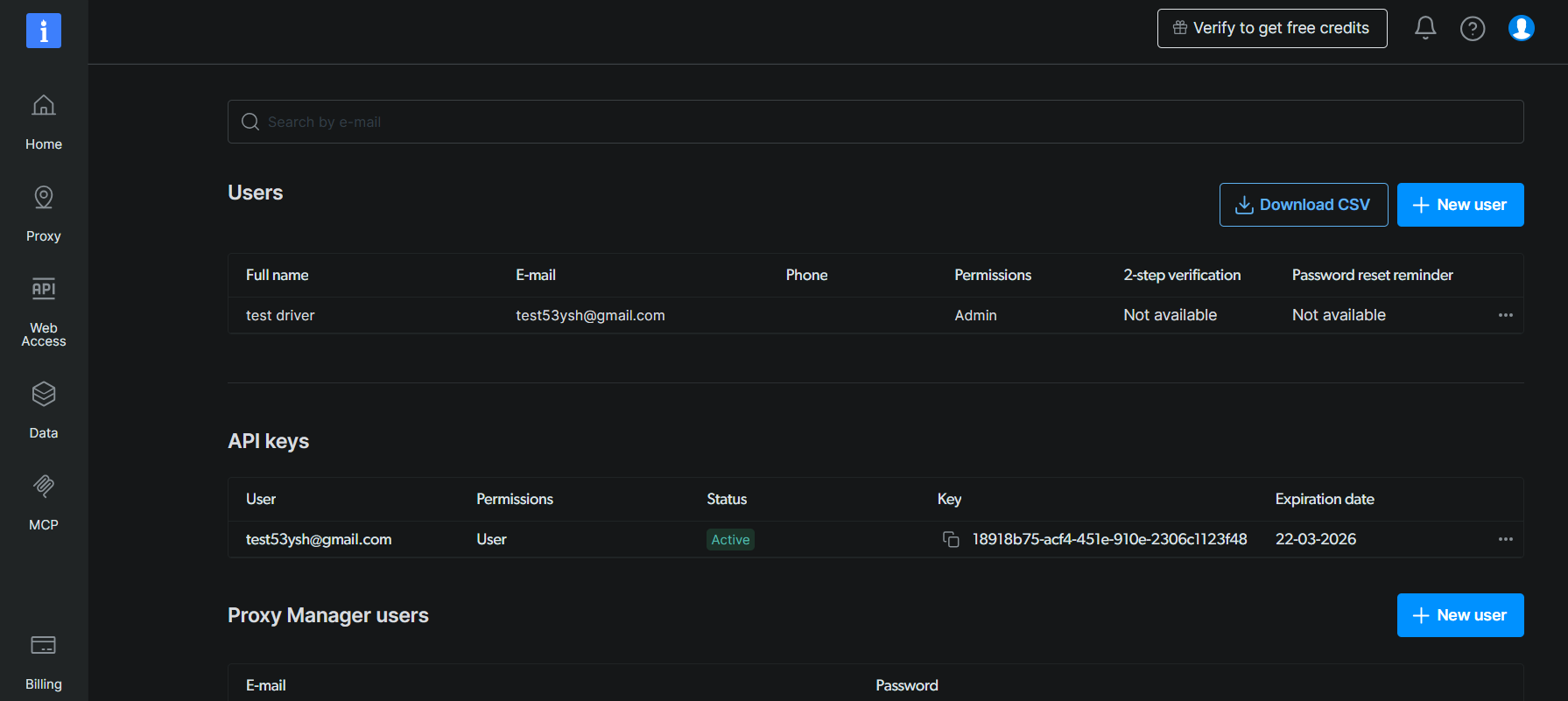Click the test53ysh@gmail.com user email
This screenshot has height=701, width=1568.
(x=590, y=315)
